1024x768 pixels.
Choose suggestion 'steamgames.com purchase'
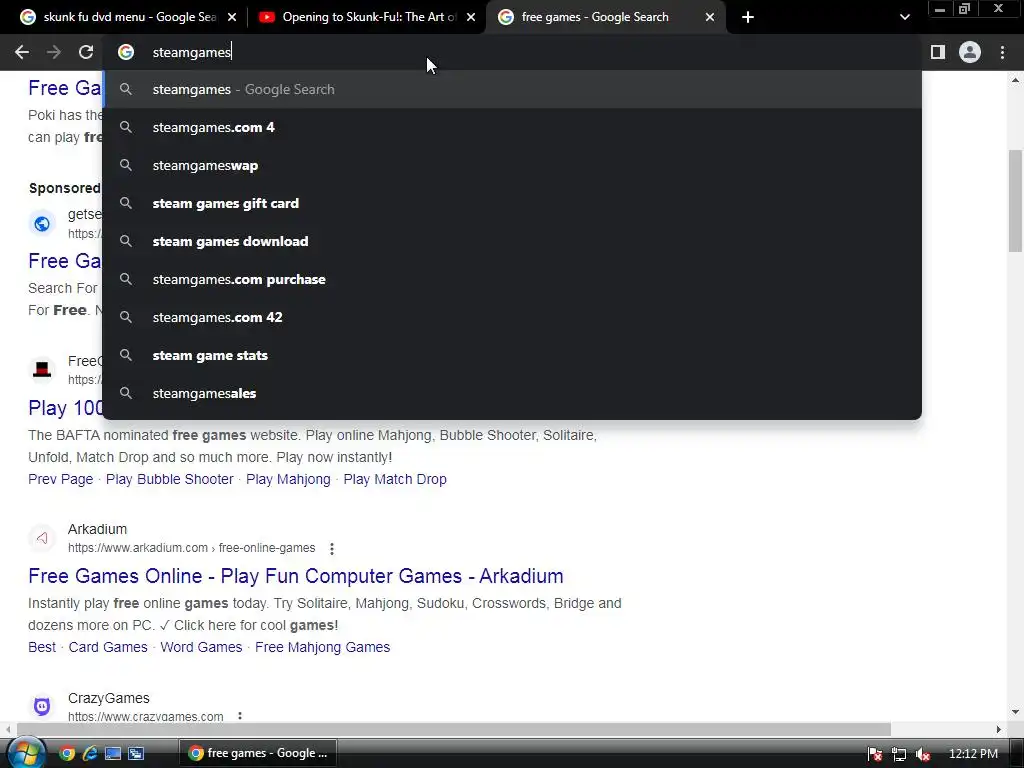tap(512, 280)
